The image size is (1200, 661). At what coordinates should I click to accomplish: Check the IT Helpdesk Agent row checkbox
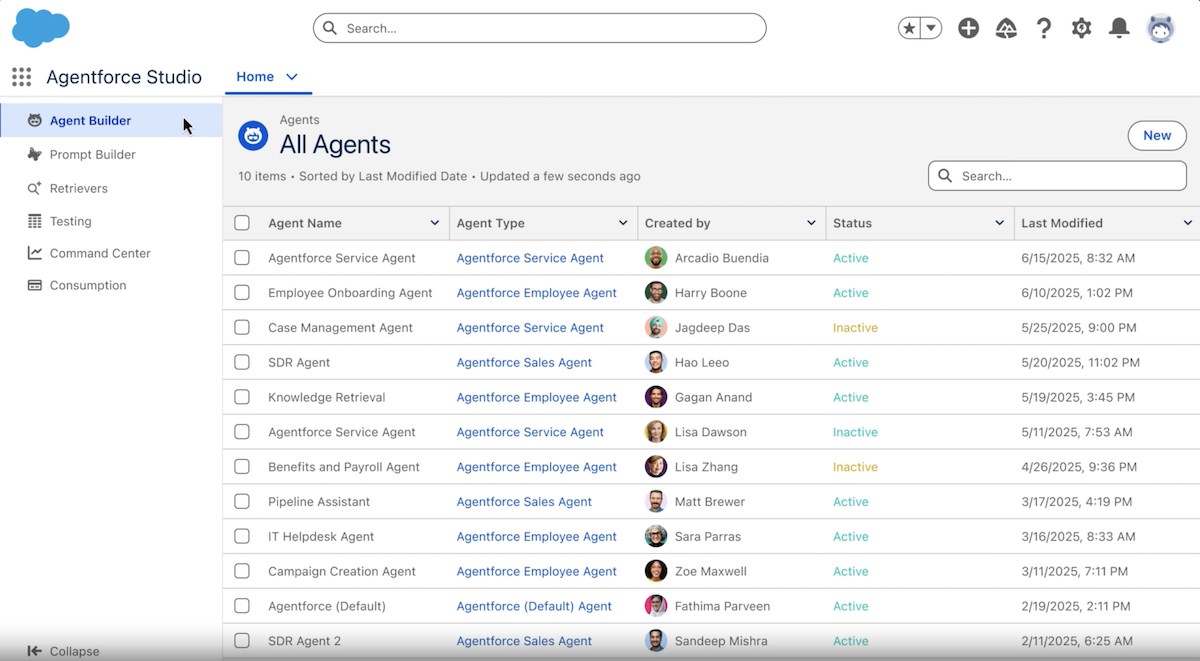pyautogui.click(x=242, y=536)
